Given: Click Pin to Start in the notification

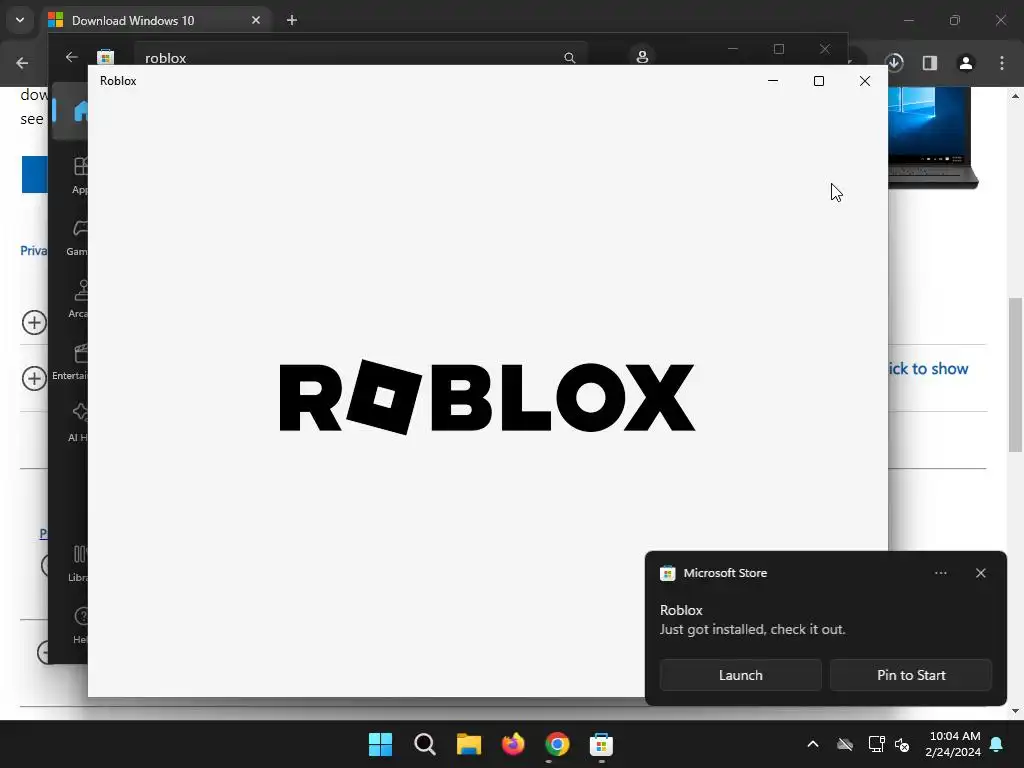Looking at the screenshot, I should [x=910, y=675].
